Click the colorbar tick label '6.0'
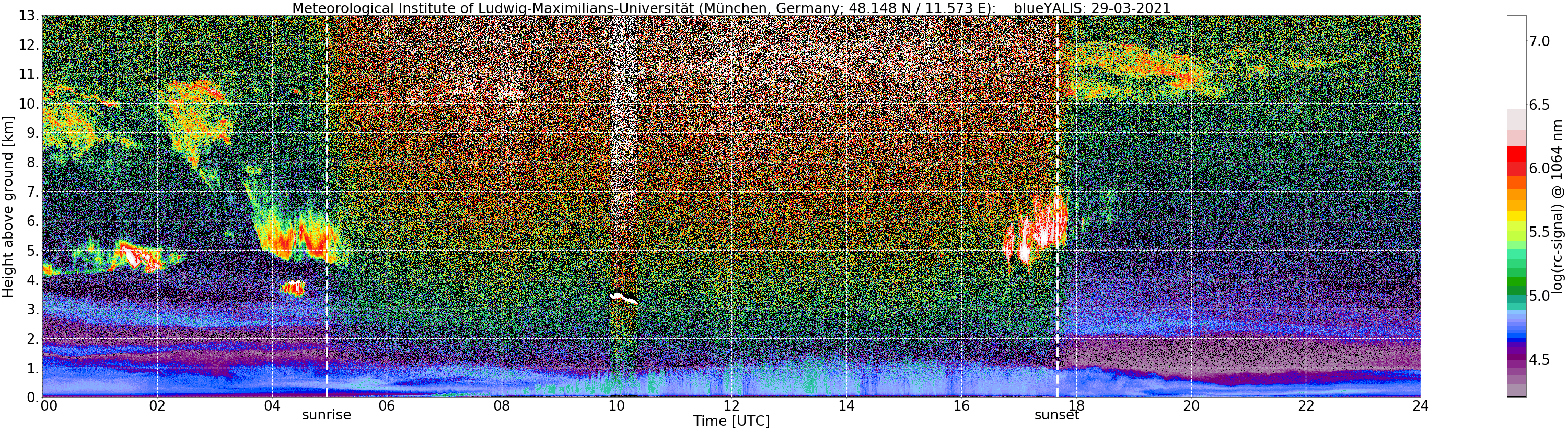 (1540, 168)
